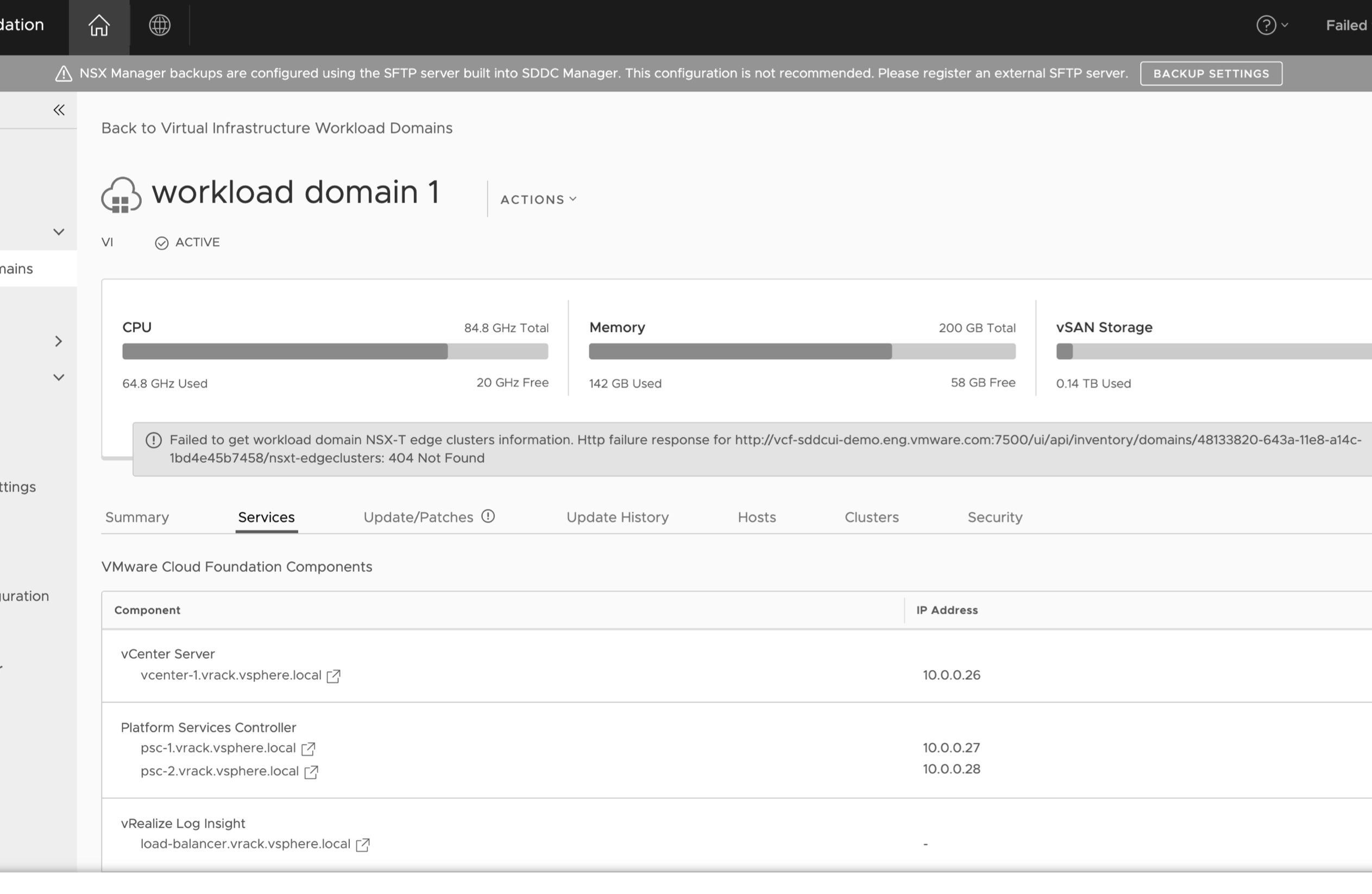This screenshot has height=894, width=1372.
Task: Click IP address 10.0.0.27
Action: tap(951, 747)
